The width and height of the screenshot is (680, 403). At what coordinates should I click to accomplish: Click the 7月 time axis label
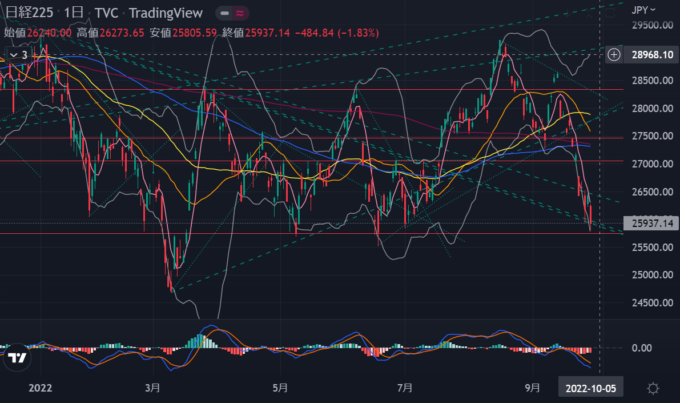tap(406, 387)
